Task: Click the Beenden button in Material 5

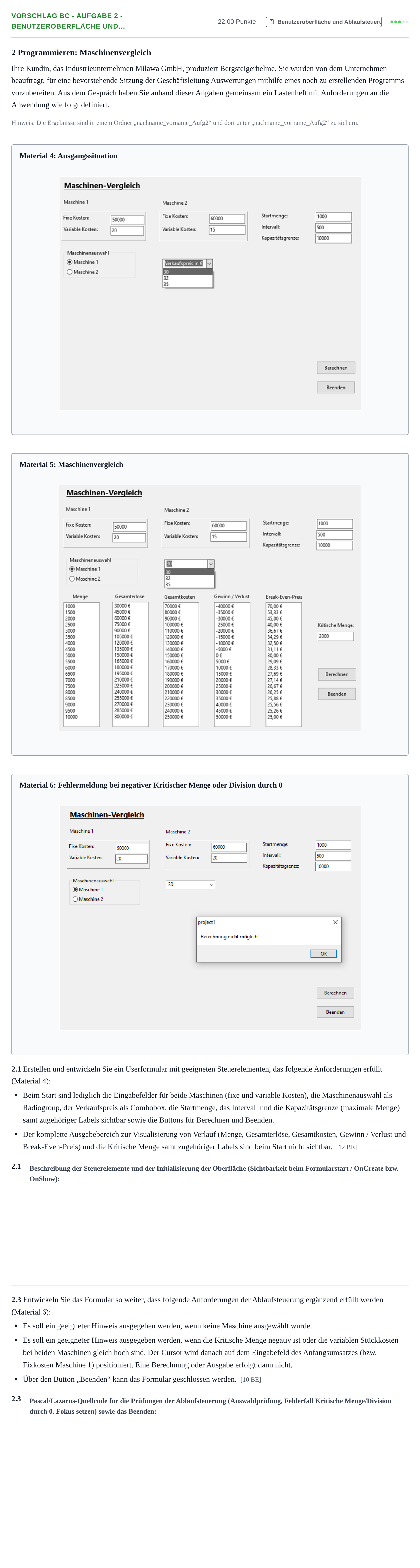Action: click(x=337, y=694)
